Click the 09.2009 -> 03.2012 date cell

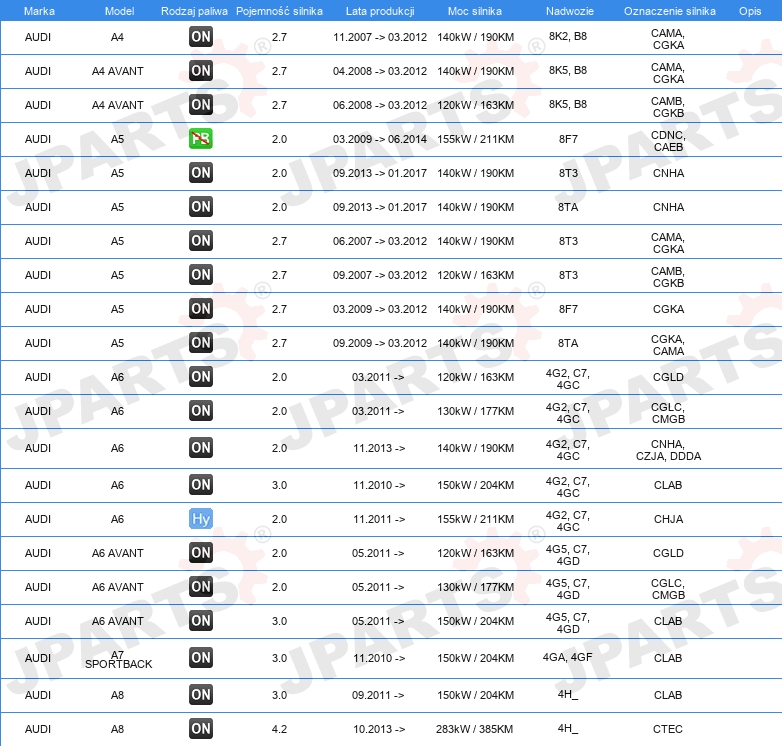click(380, 343)
